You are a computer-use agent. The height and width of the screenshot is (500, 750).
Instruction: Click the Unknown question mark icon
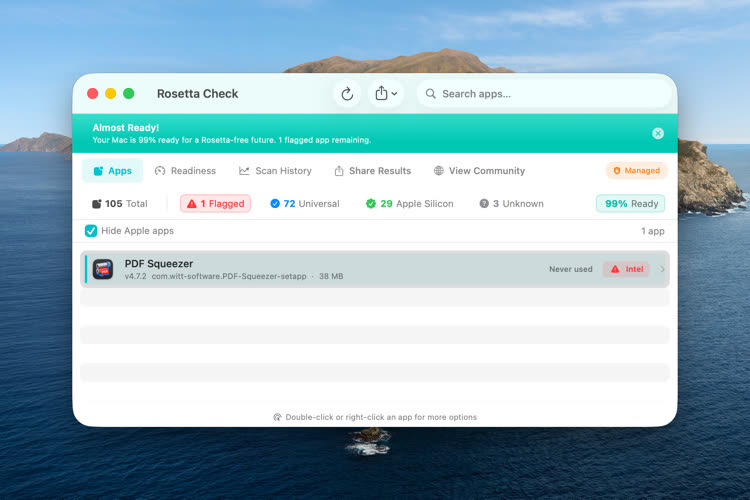coord(484,203)
